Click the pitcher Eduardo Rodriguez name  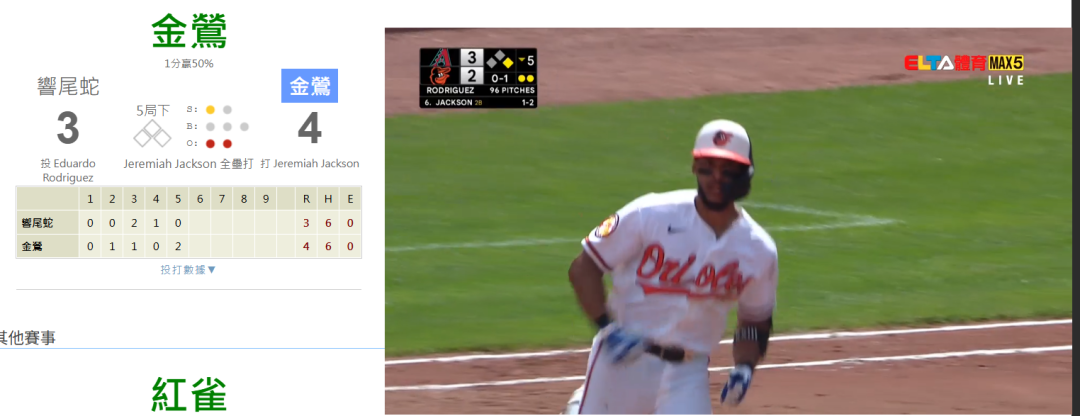pos(68,170)
